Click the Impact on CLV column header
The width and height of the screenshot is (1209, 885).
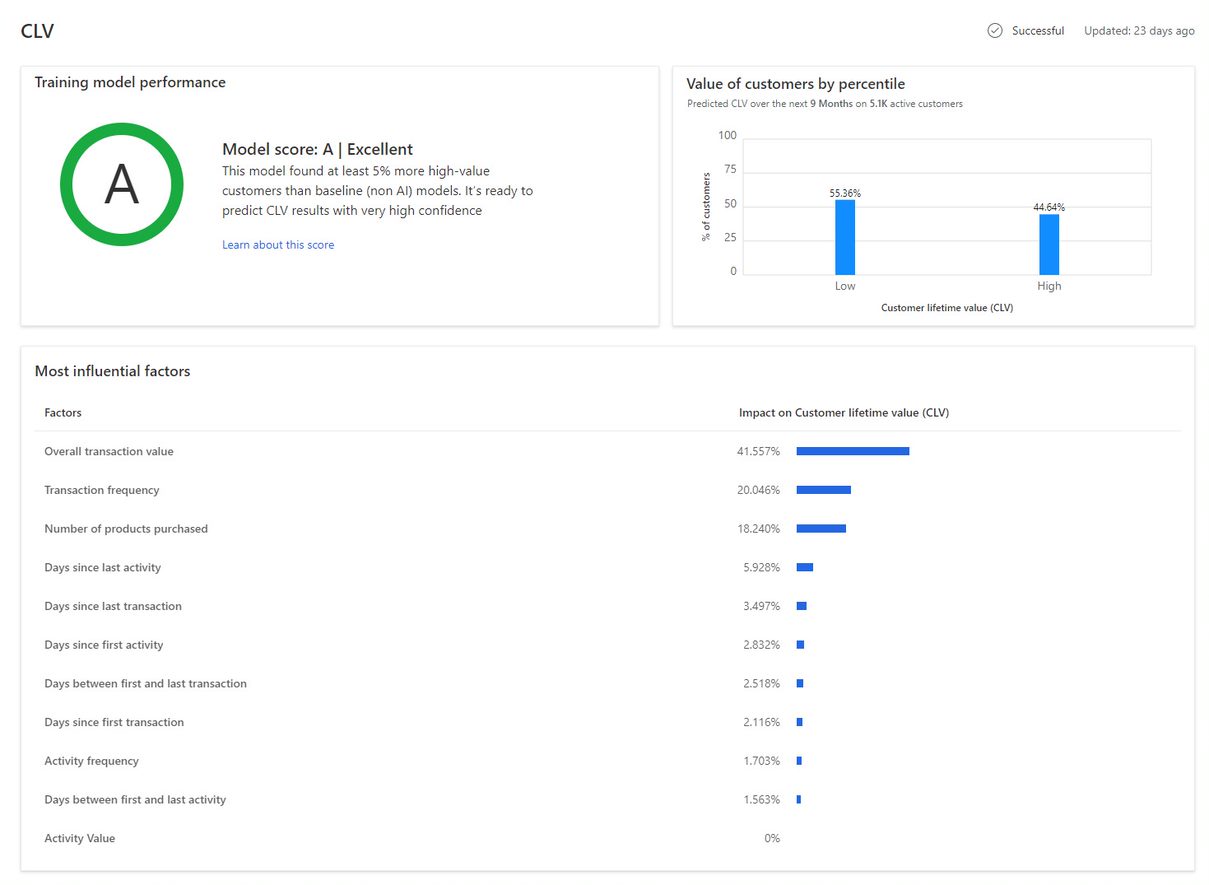(x=843, y=412)
